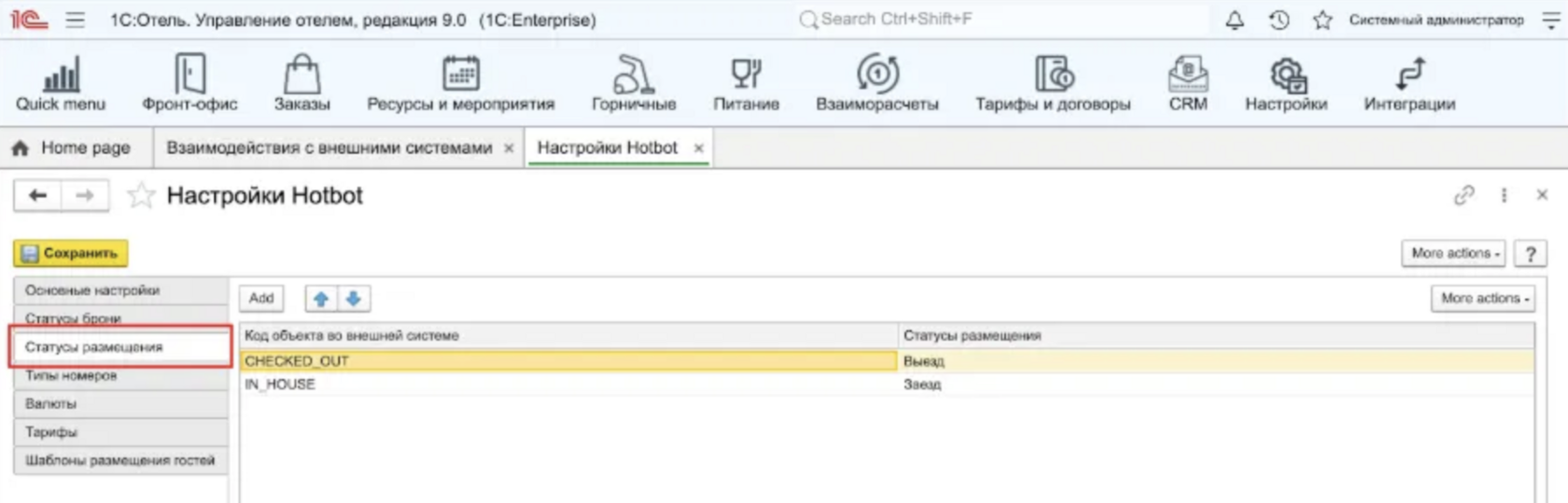
Task: Open the hamburger main menu
Action: click(76, 20)
